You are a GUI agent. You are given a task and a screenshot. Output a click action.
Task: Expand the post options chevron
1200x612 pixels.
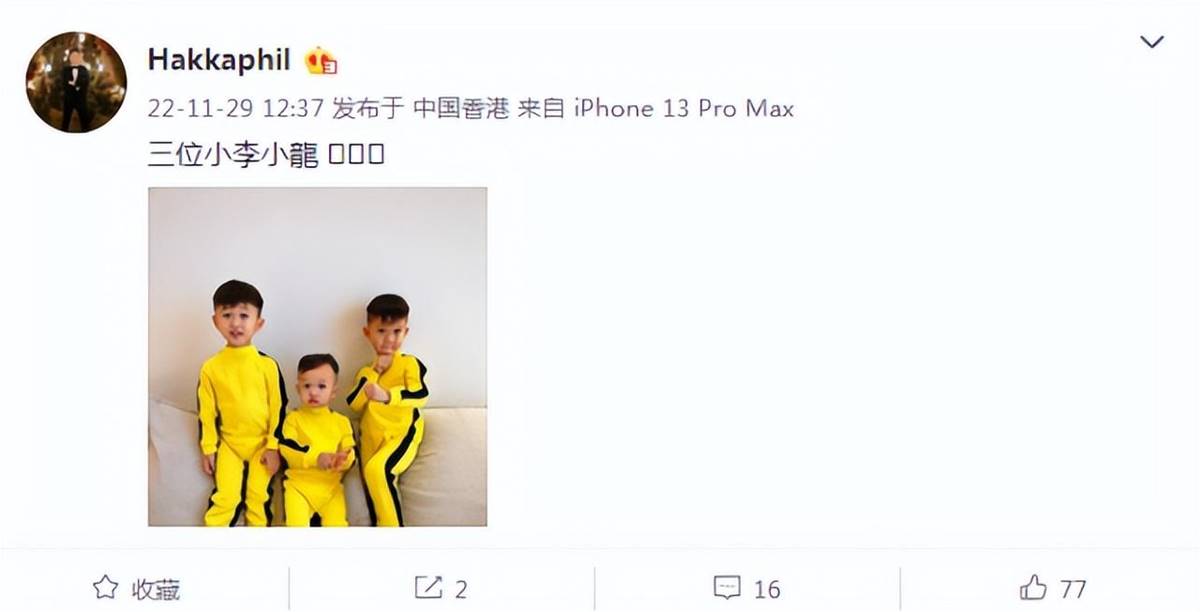coord(1152,42)
